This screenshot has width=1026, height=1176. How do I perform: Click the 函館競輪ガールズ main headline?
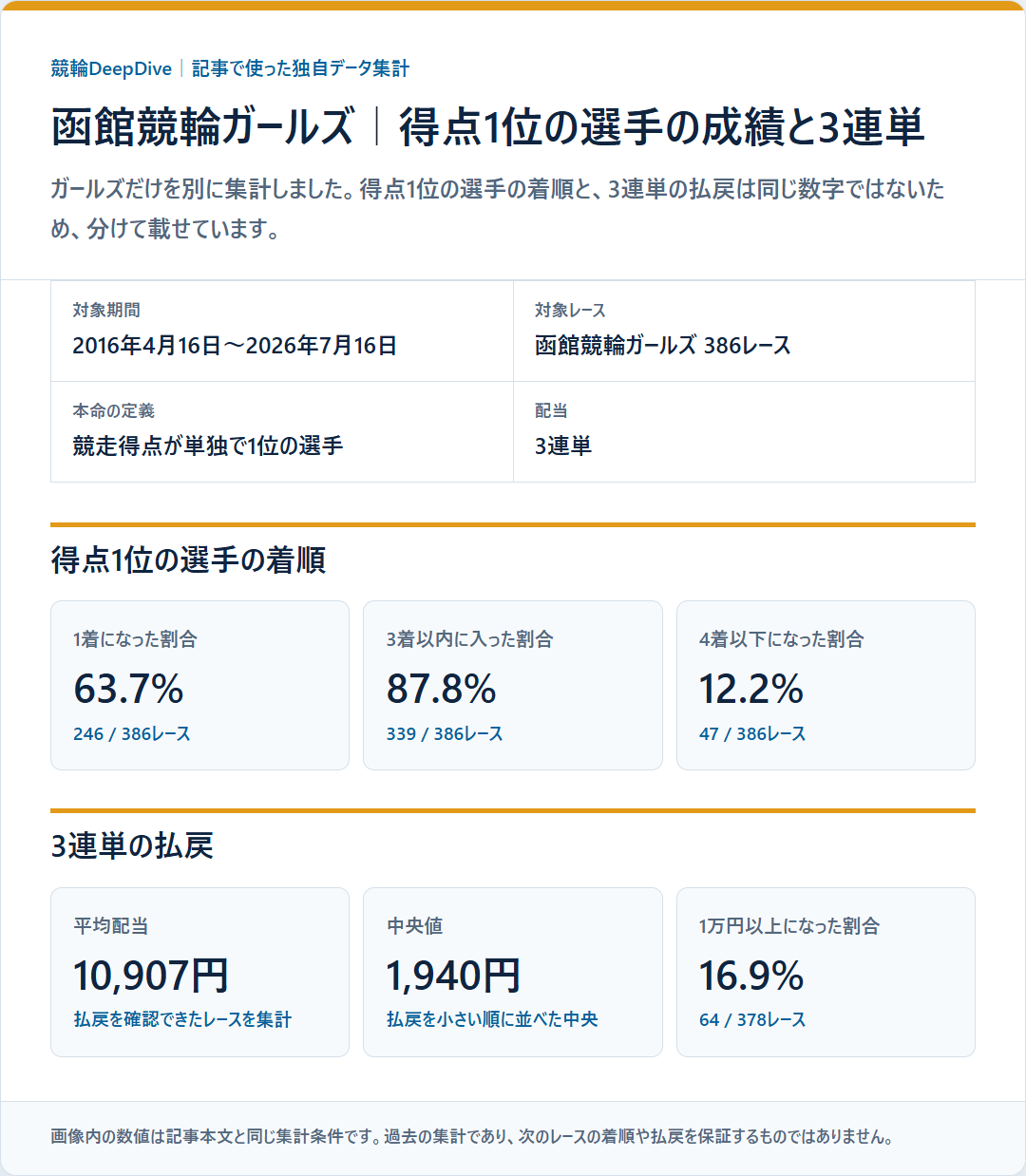click(487, 127)
